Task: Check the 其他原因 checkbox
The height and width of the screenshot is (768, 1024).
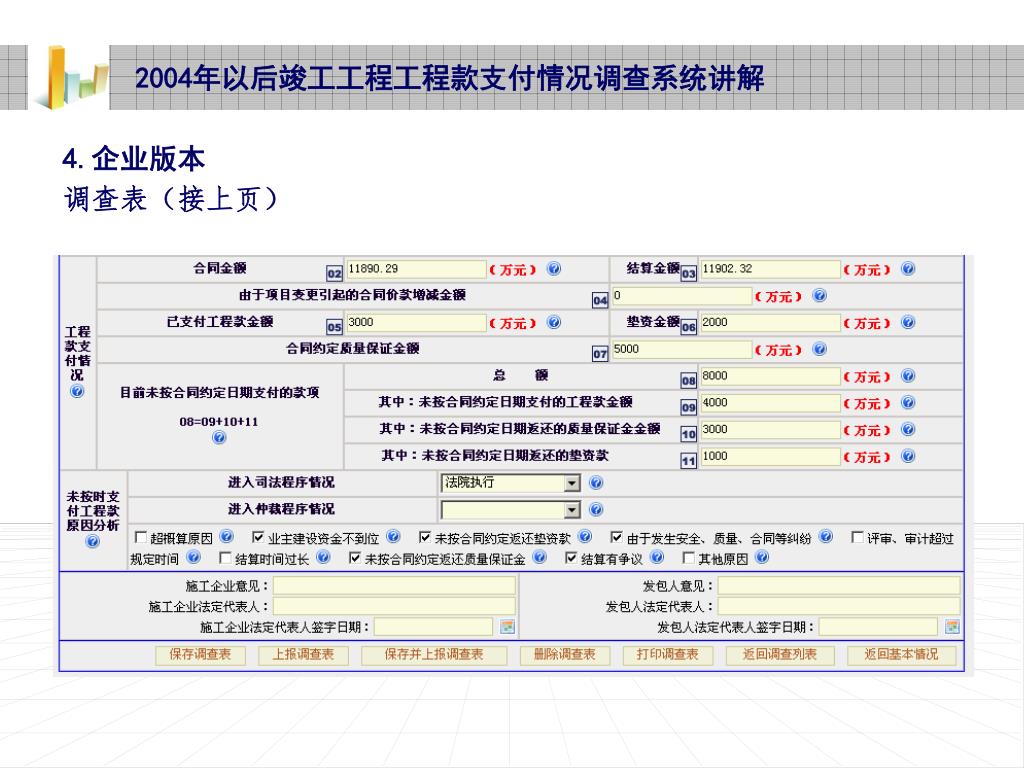Action: 688,558
